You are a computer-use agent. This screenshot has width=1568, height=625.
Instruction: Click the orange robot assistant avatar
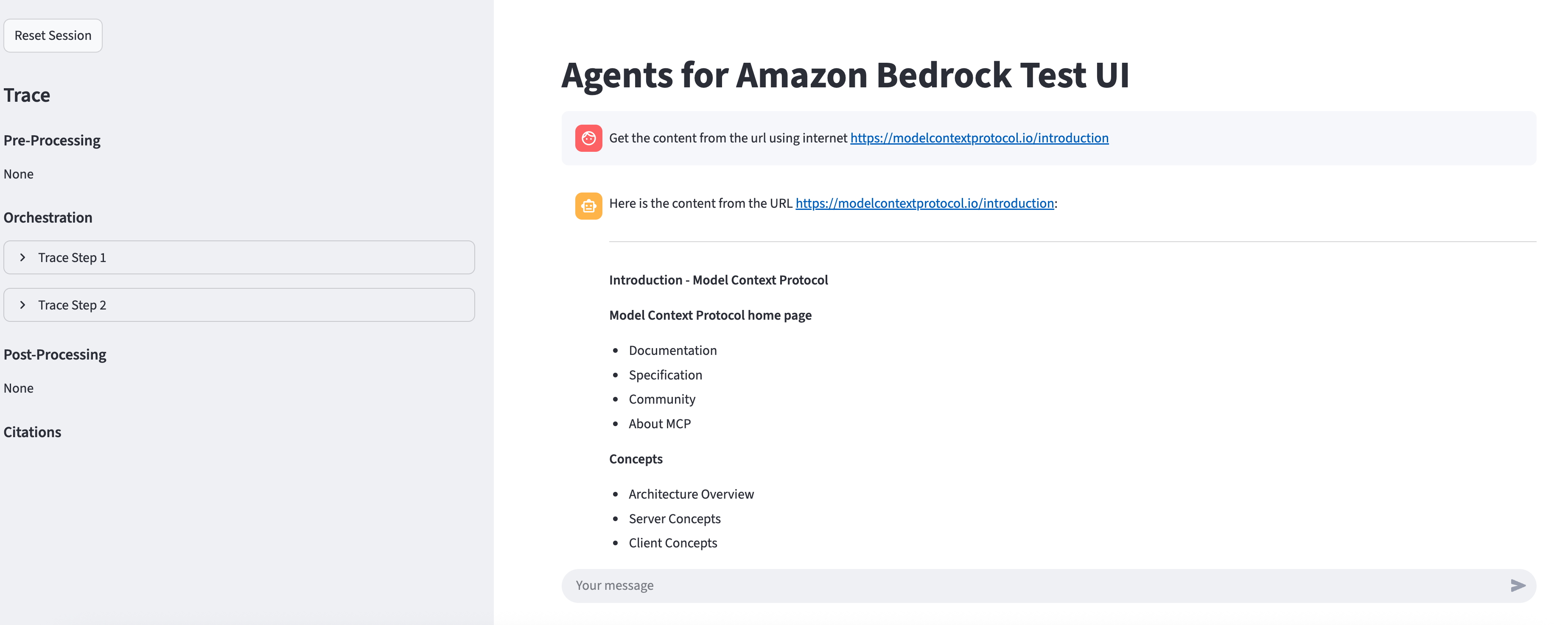588,206
